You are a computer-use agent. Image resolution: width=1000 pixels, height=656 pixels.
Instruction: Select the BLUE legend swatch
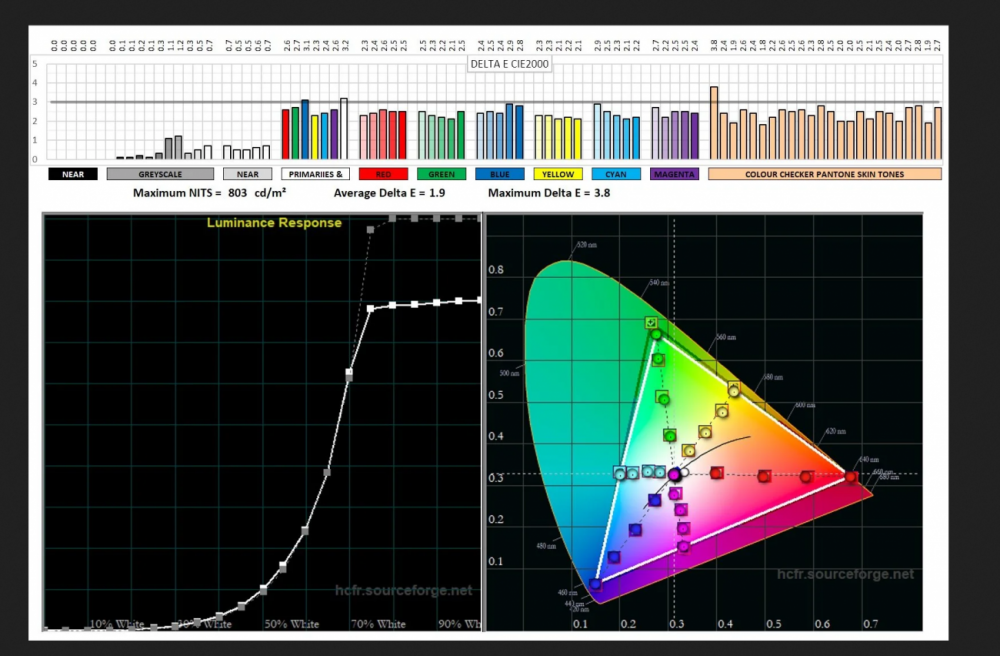499,174
